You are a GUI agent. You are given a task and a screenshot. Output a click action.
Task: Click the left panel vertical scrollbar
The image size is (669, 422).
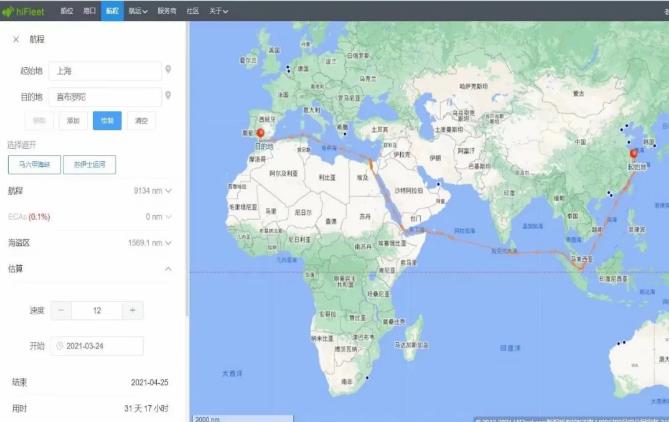(187, 171)
